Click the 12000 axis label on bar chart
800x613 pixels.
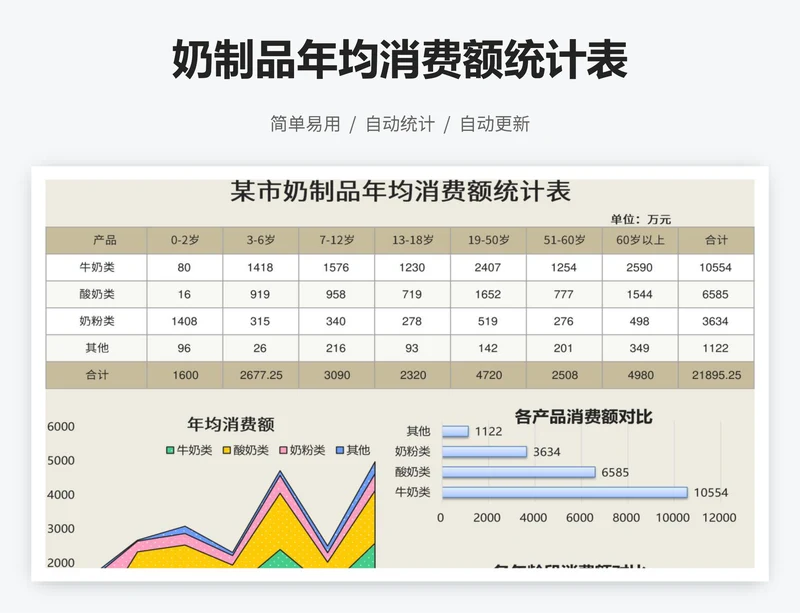[719, 518]
